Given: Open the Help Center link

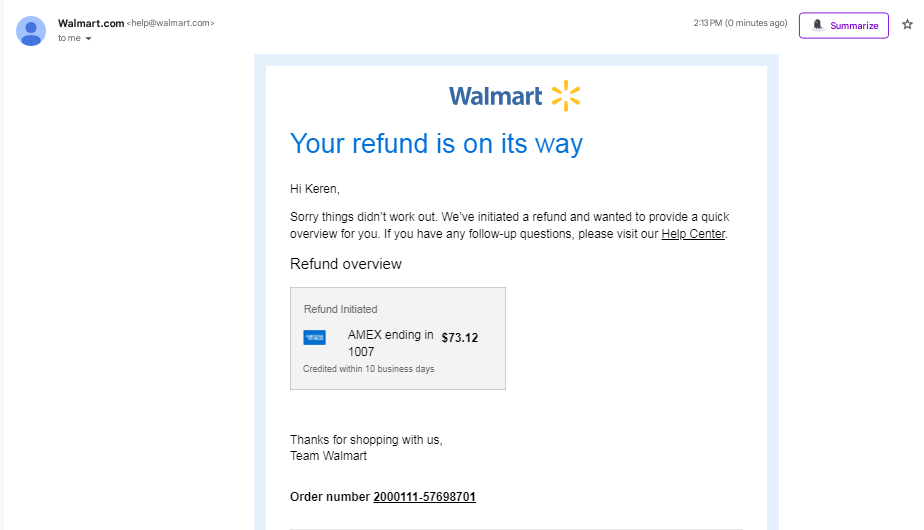Looking at the screenshot, I should [x=692, y=233].
